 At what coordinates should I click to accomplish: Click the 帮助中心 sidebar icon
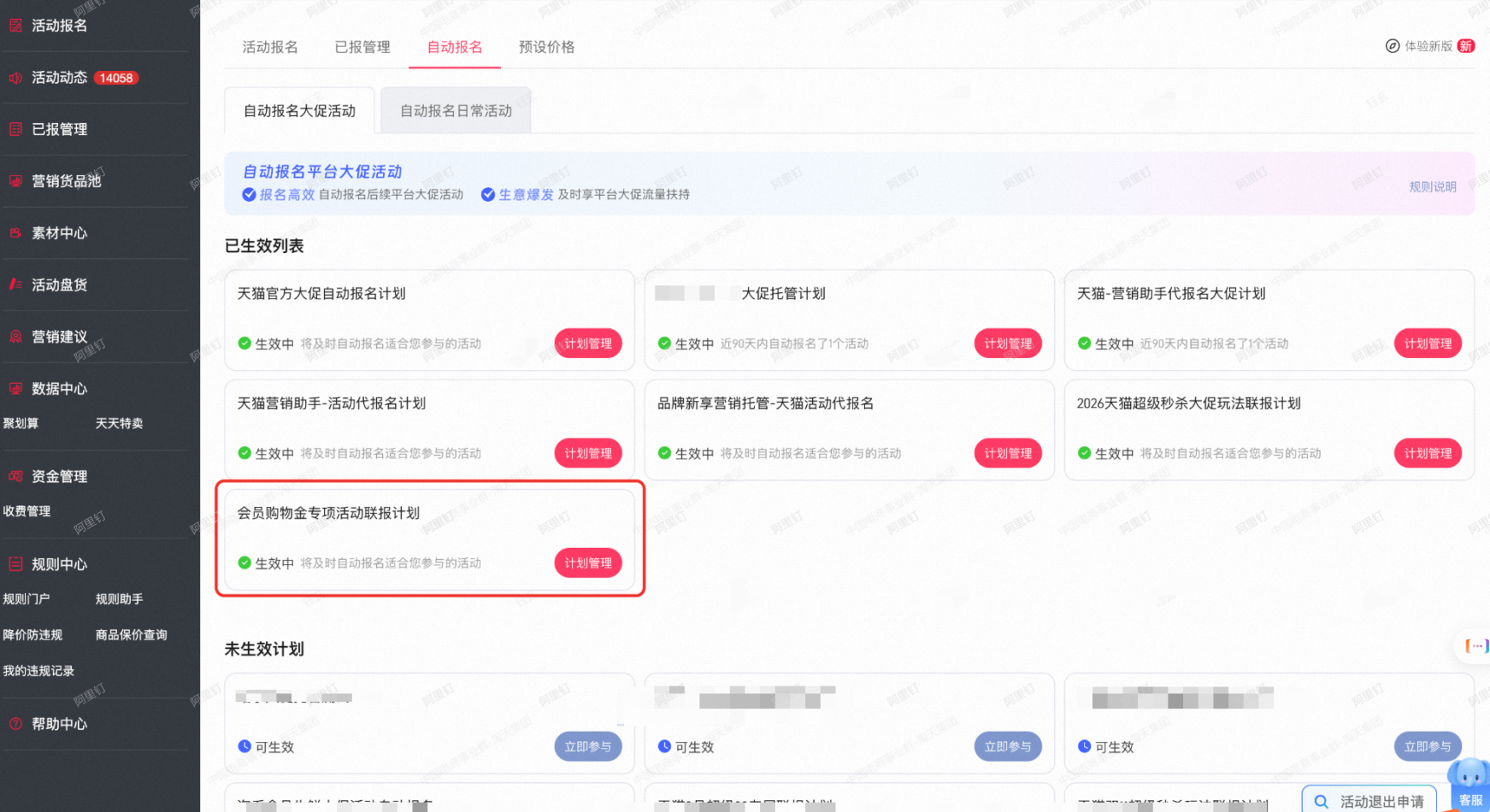(x=15, y=724)
